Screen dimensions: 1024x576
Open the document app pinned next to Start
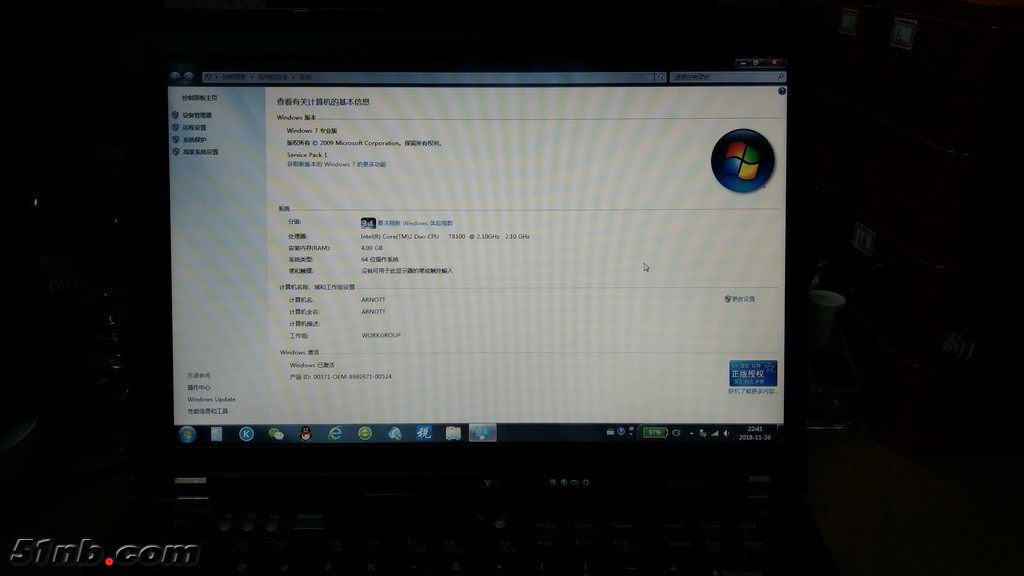click(217, 434)
